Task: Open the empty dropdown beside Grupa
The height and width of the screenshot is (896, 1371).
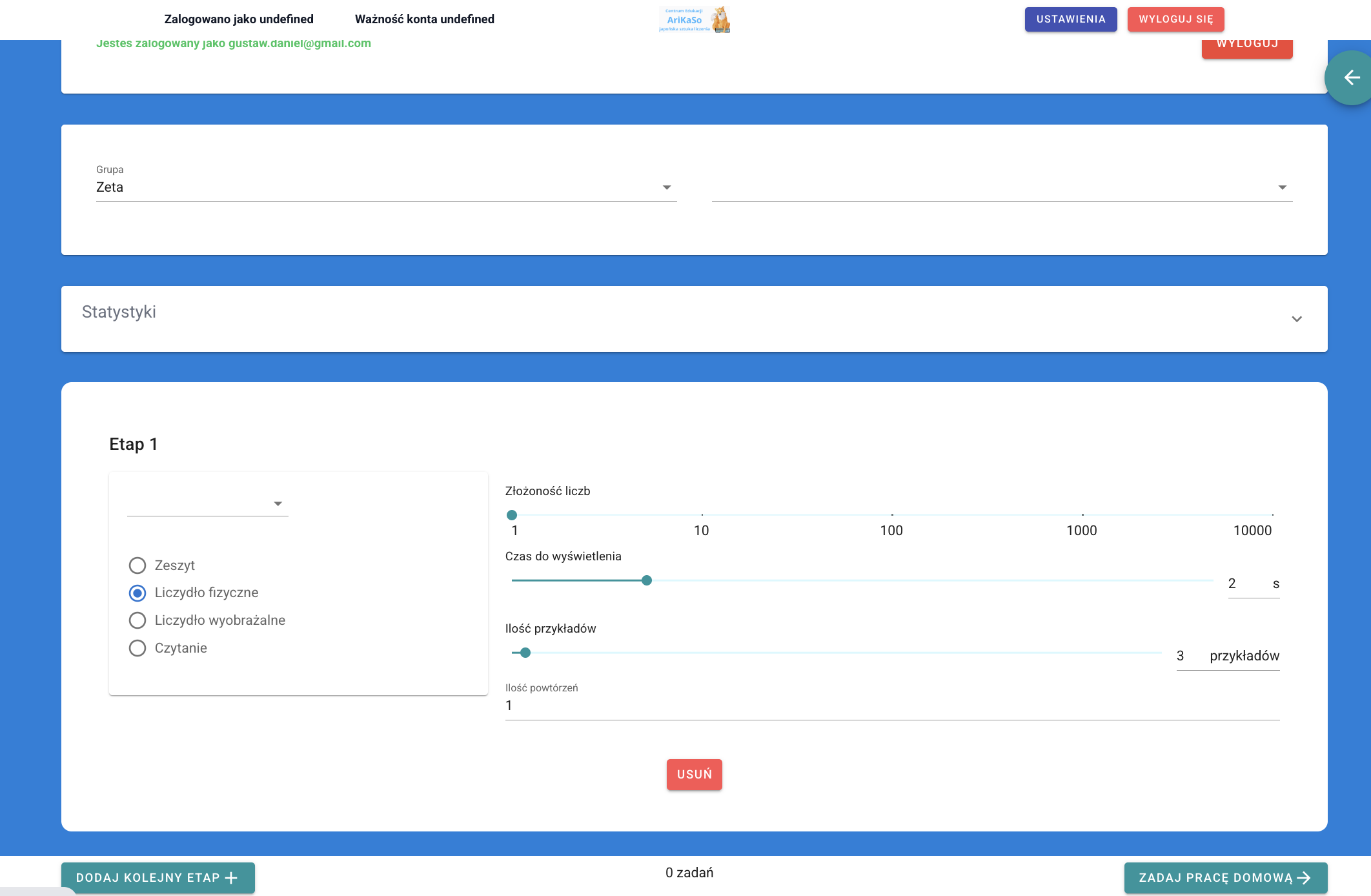Action: tap(1002, 187)
